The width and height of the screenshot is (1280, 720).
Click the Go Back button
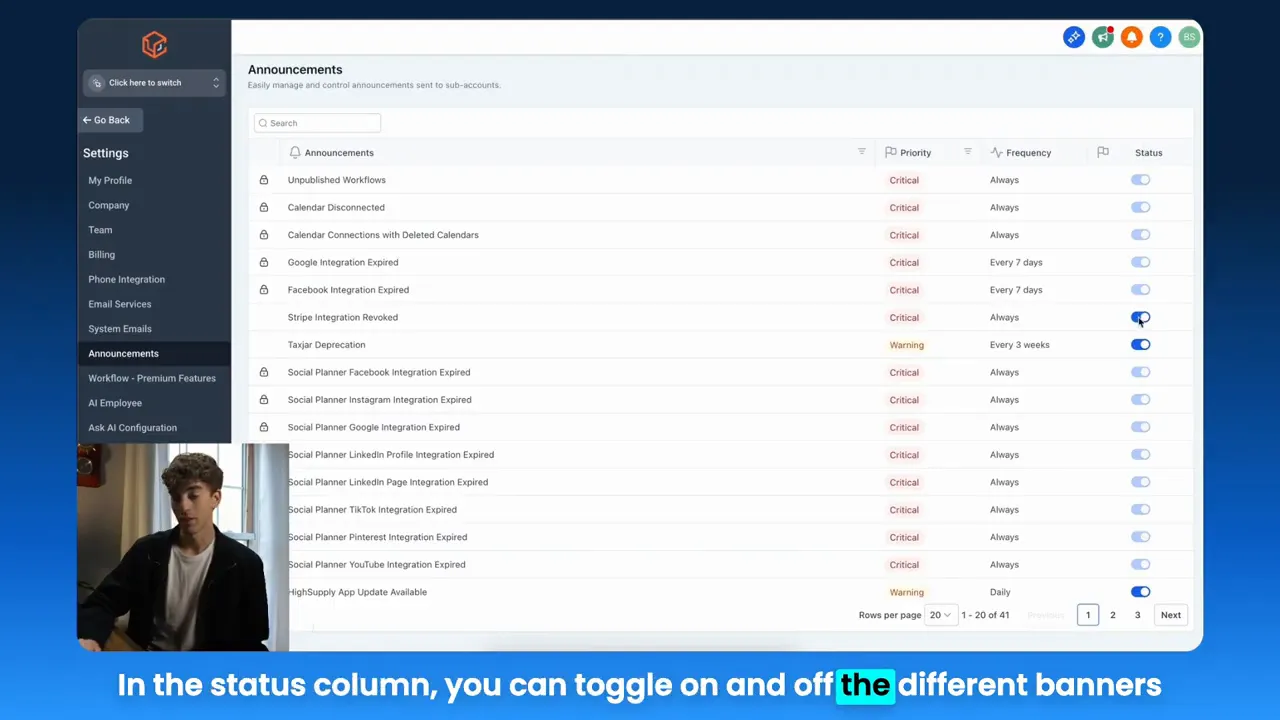[x=106, y=120]
